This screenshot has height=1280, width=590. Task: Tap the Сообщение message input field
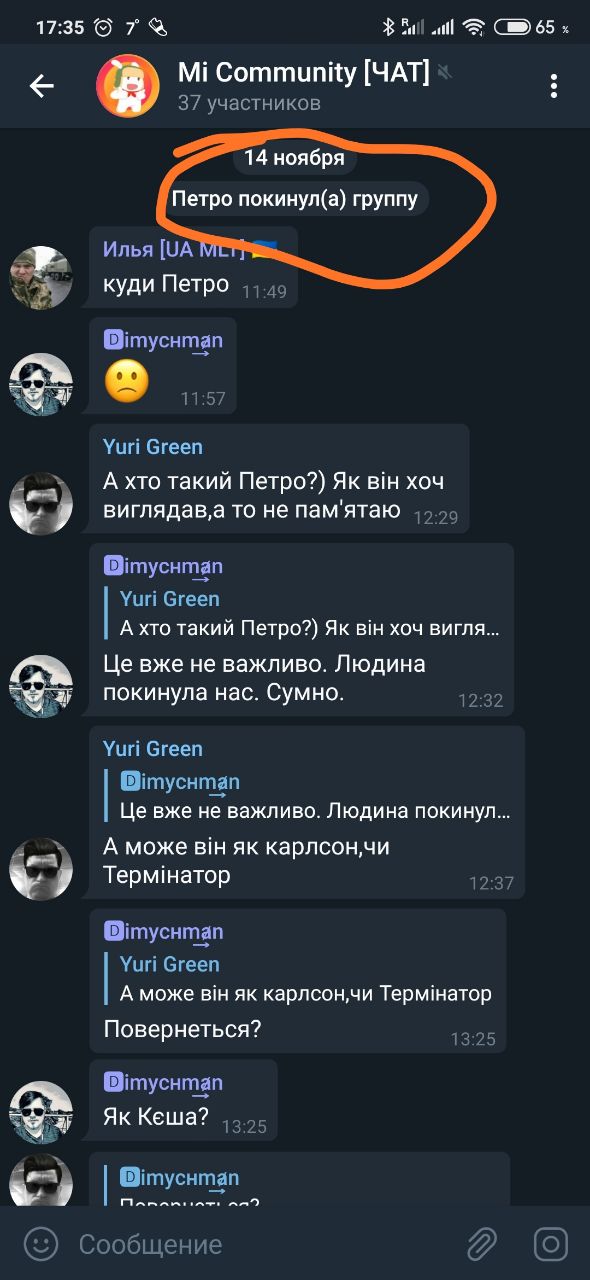point(260,1244)
